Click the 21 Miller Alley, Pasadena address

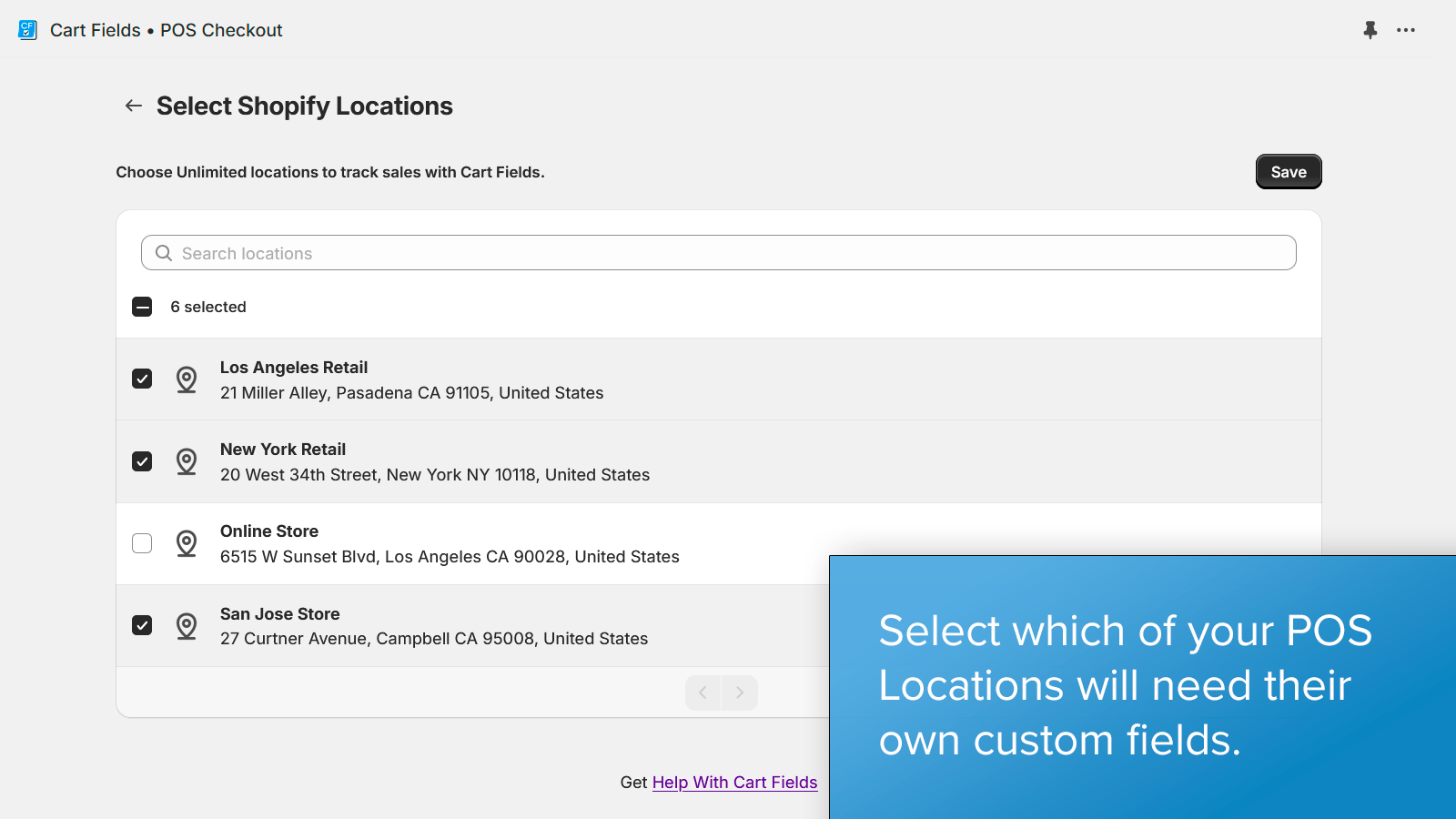[x=412, y=393]
